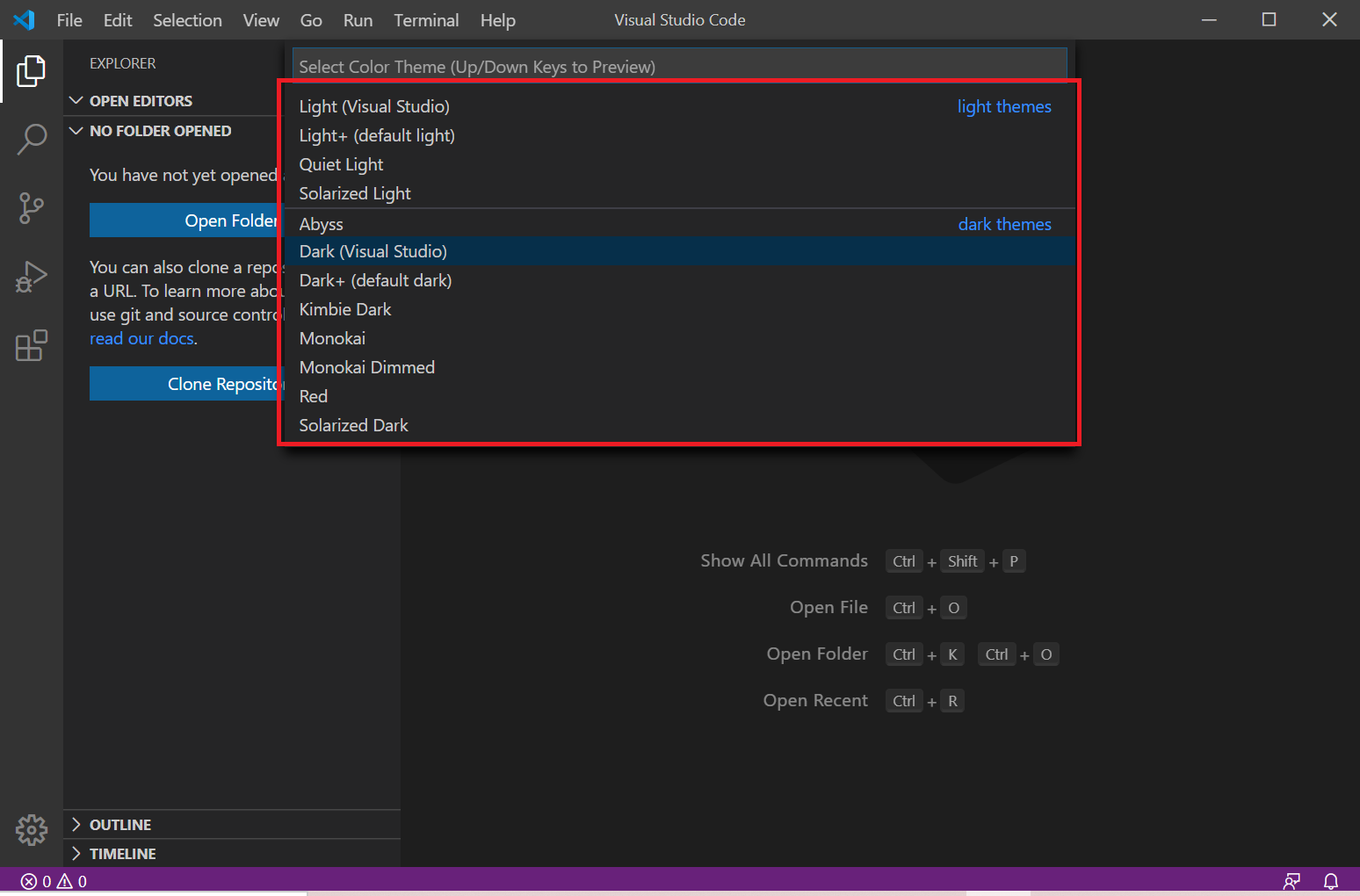Select the Dark (Visual Studio) theme
The width and height of the screenshot is (1360, 896).
(679, 251)
